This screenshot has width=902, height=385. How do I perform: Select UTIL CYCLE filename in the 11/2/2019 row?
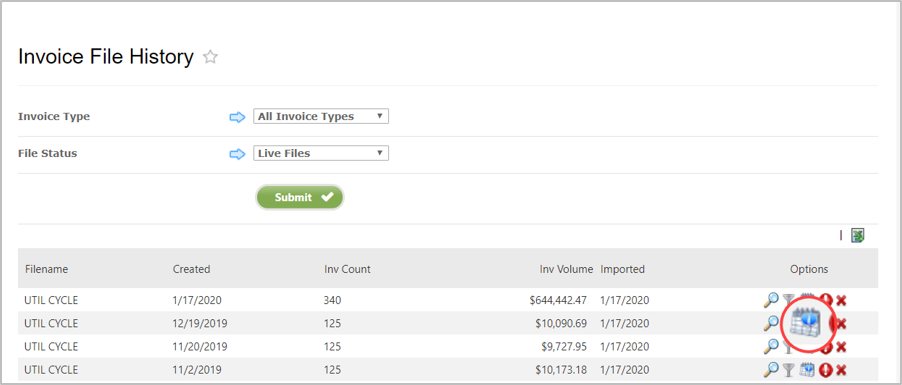pyautogui.click(x=51, y=369)
